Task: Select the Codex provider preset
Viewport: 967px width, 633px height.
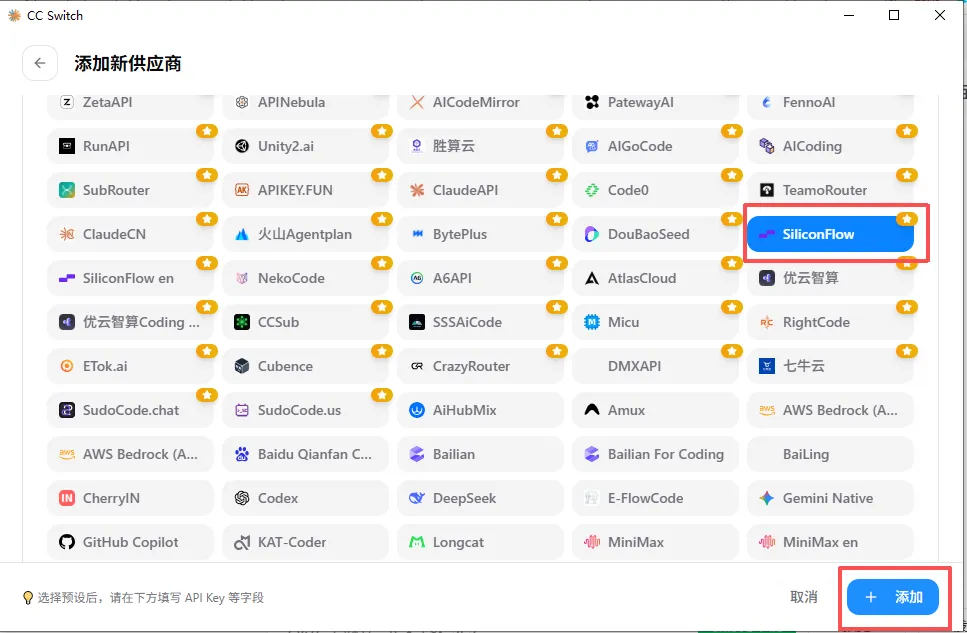Action: pos(305,498)
